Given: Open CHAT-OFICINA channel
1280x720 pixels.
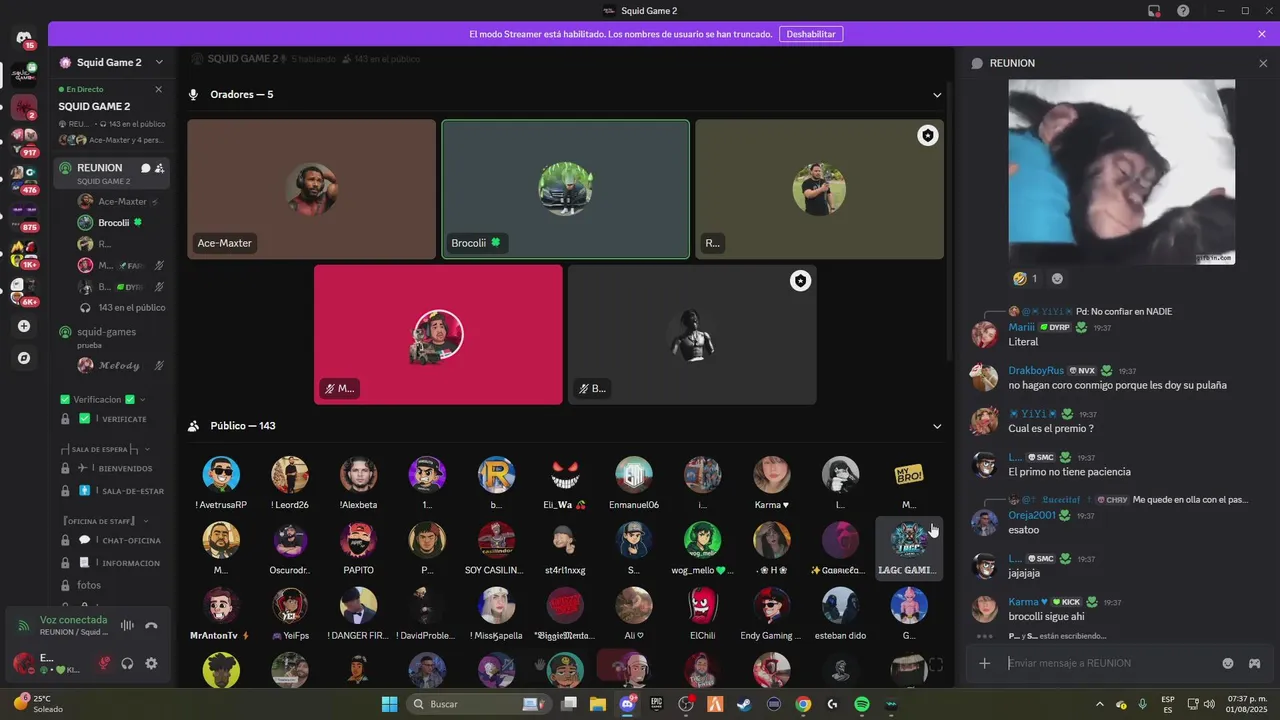Looking at the screenshot, I should (x=111, y=540).
